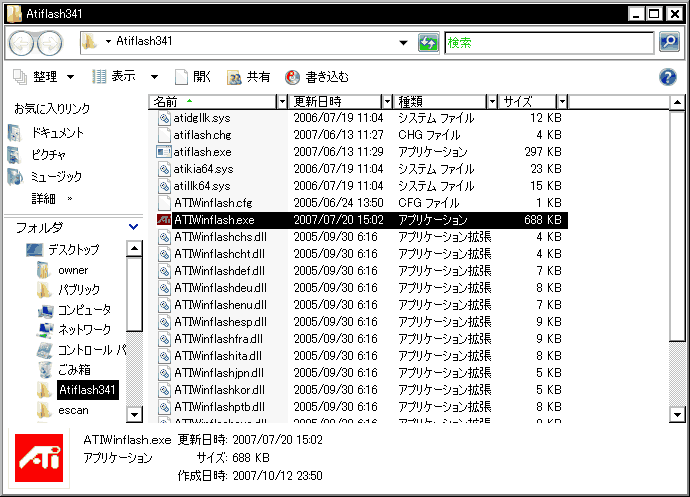This screenshot has height=497, width=690.
Task: Click the atillk64.sys file icon
Action: pyautogui.click(x=164, y=186)
